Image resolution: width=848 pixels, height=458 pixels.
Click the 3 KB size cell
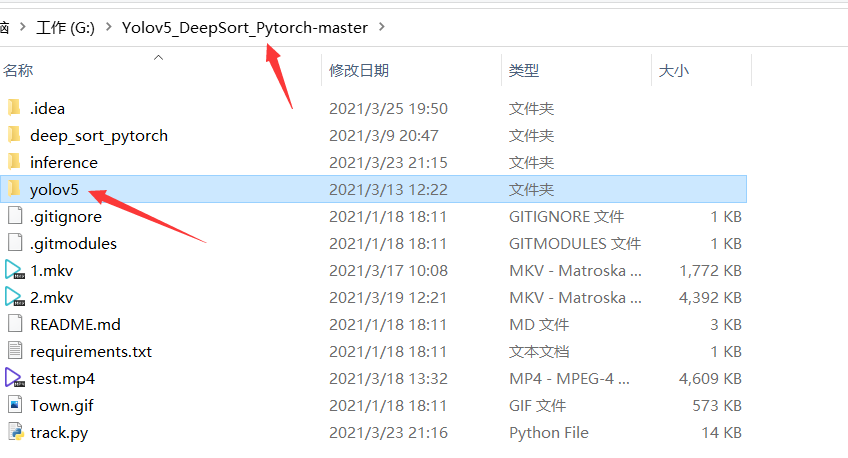726,325
